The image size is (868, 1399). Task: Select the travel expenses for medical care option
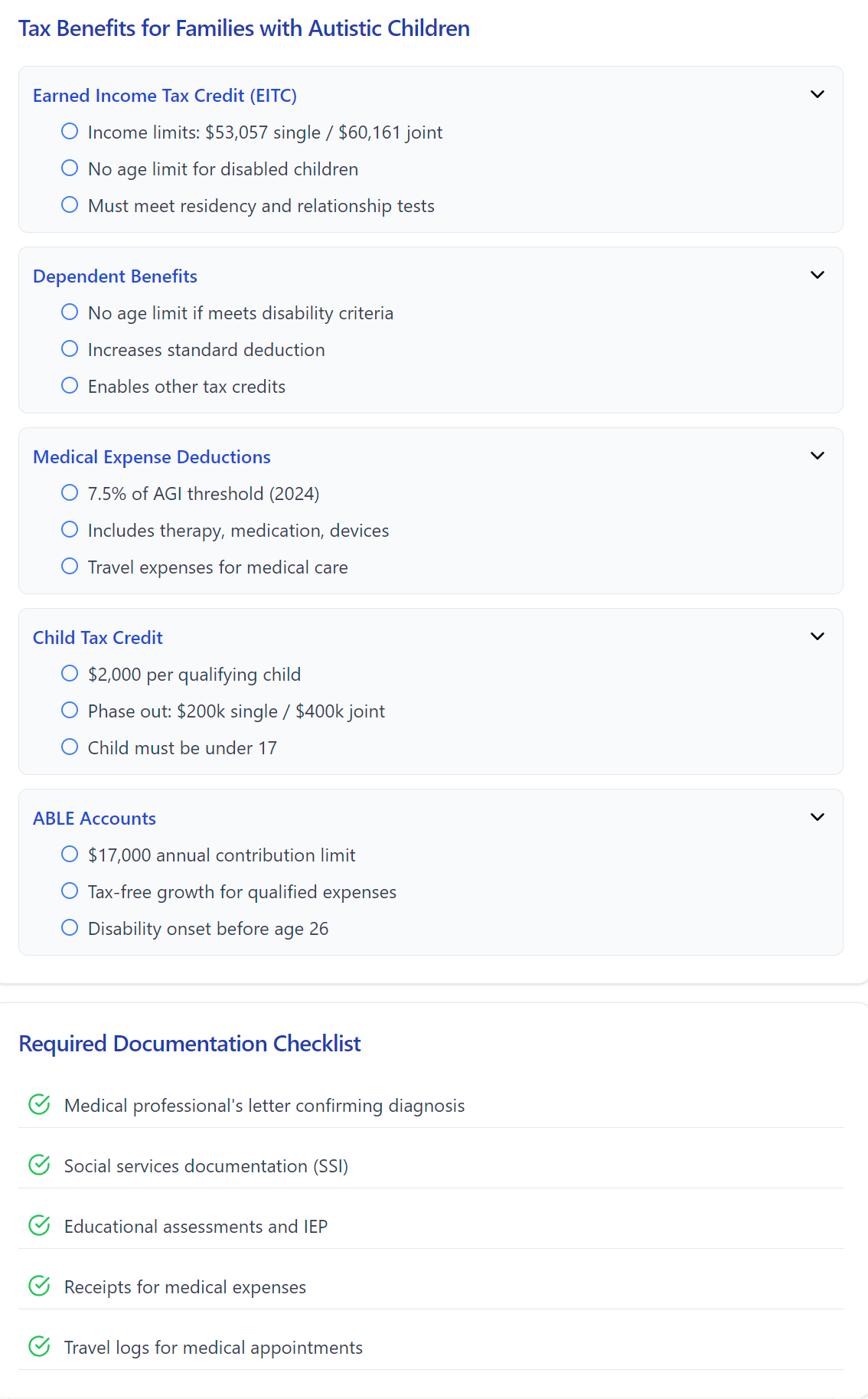point(70,566)
